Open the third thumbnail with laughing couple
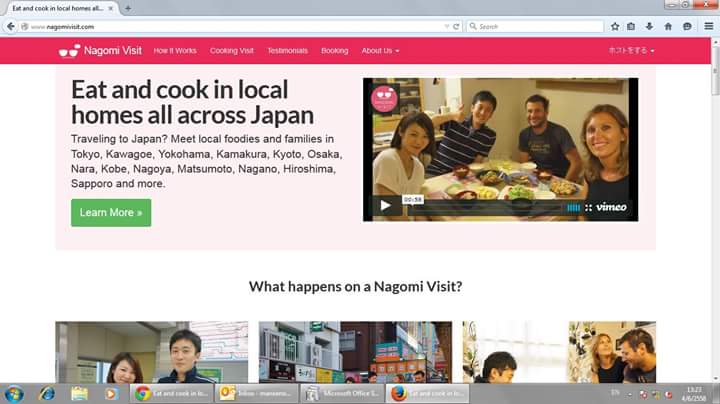This screenshot has height=404, width=720. coord(559,352)
